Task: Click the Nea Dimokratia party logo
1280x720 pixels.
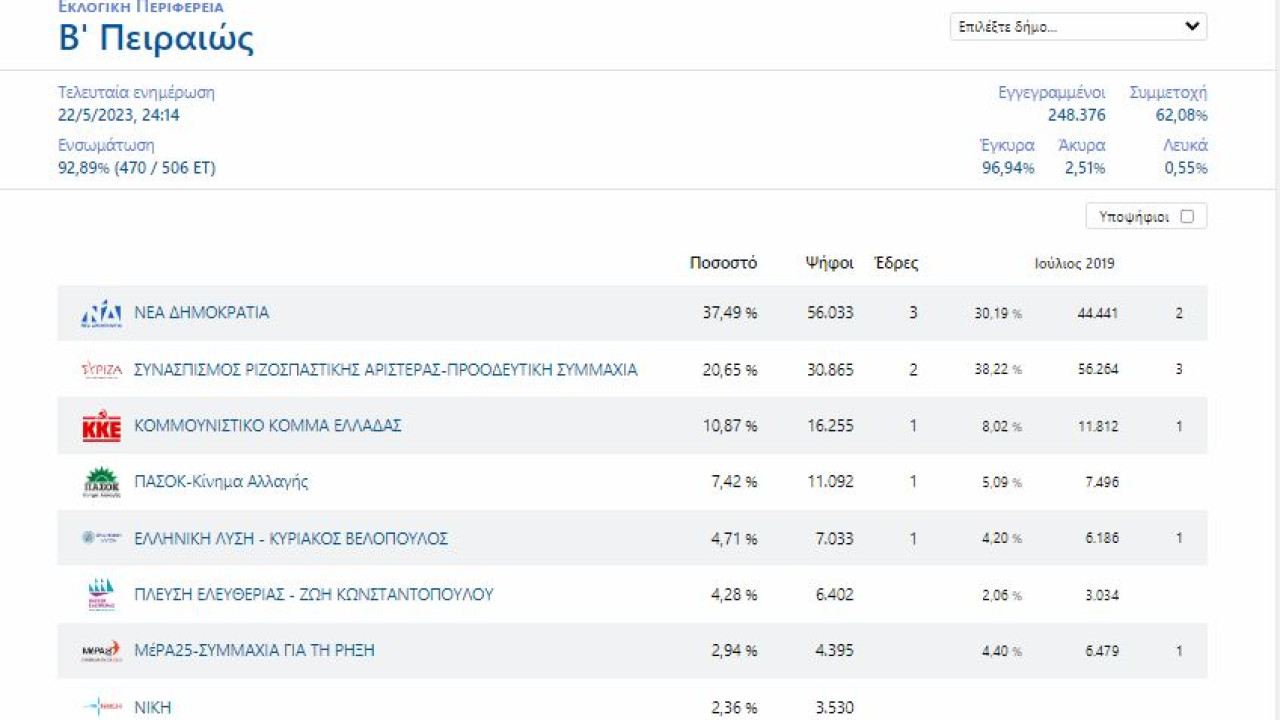Action: 101,313
